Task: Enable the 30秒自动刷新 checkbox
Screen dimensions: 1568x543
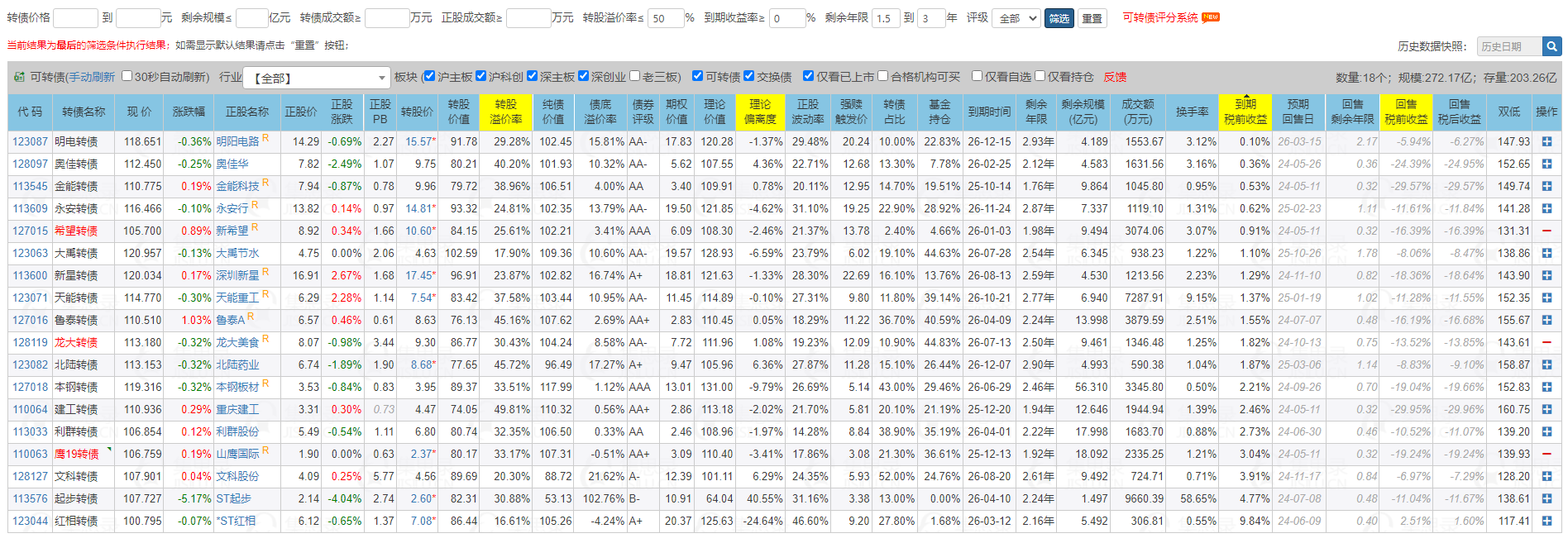Action: click(x=127, y=76)
